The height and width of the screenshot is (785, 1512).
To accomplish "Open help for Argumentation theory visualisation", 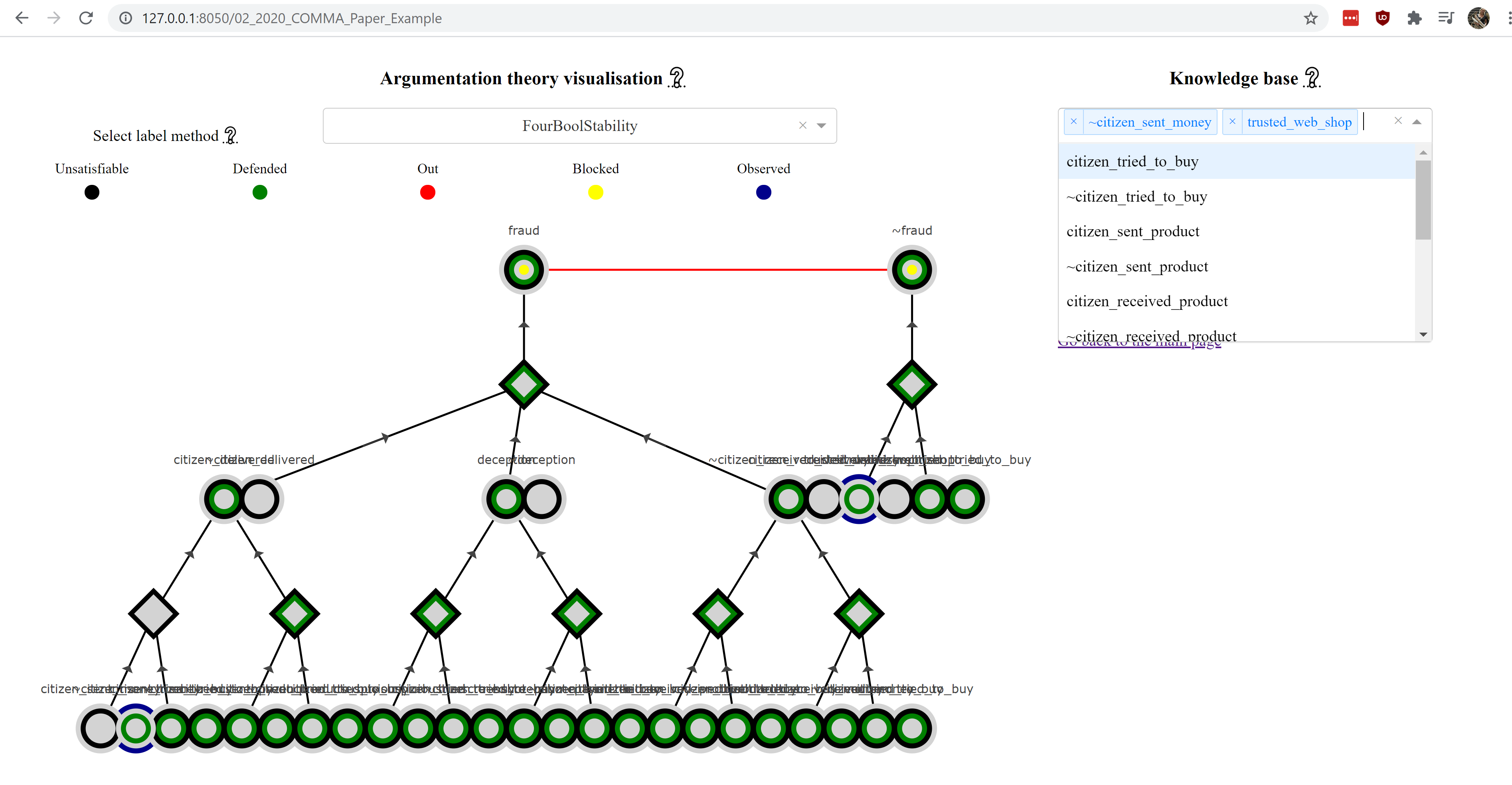I will tap(677, 77).
